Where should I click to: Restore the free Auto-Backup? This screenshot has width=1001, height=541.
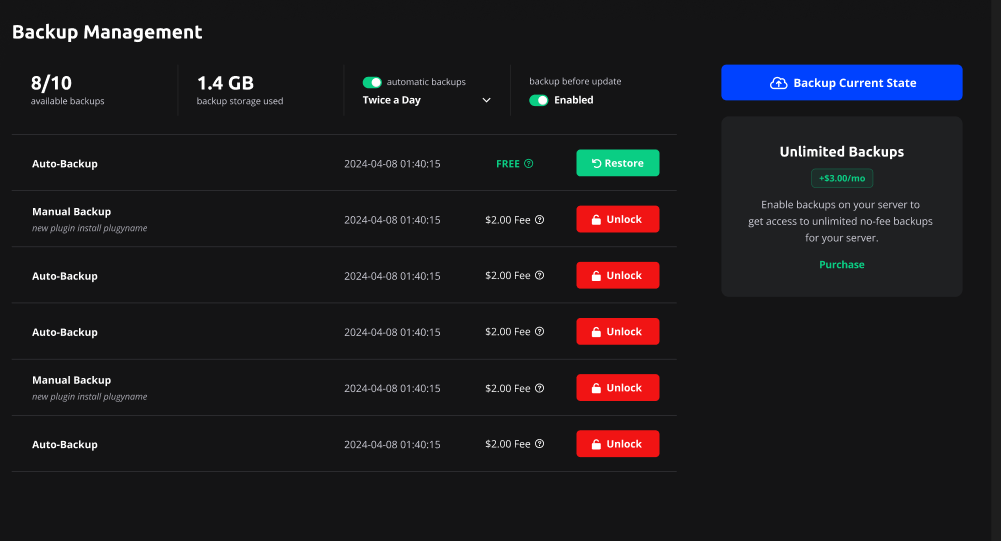click(x=617, y=163)
